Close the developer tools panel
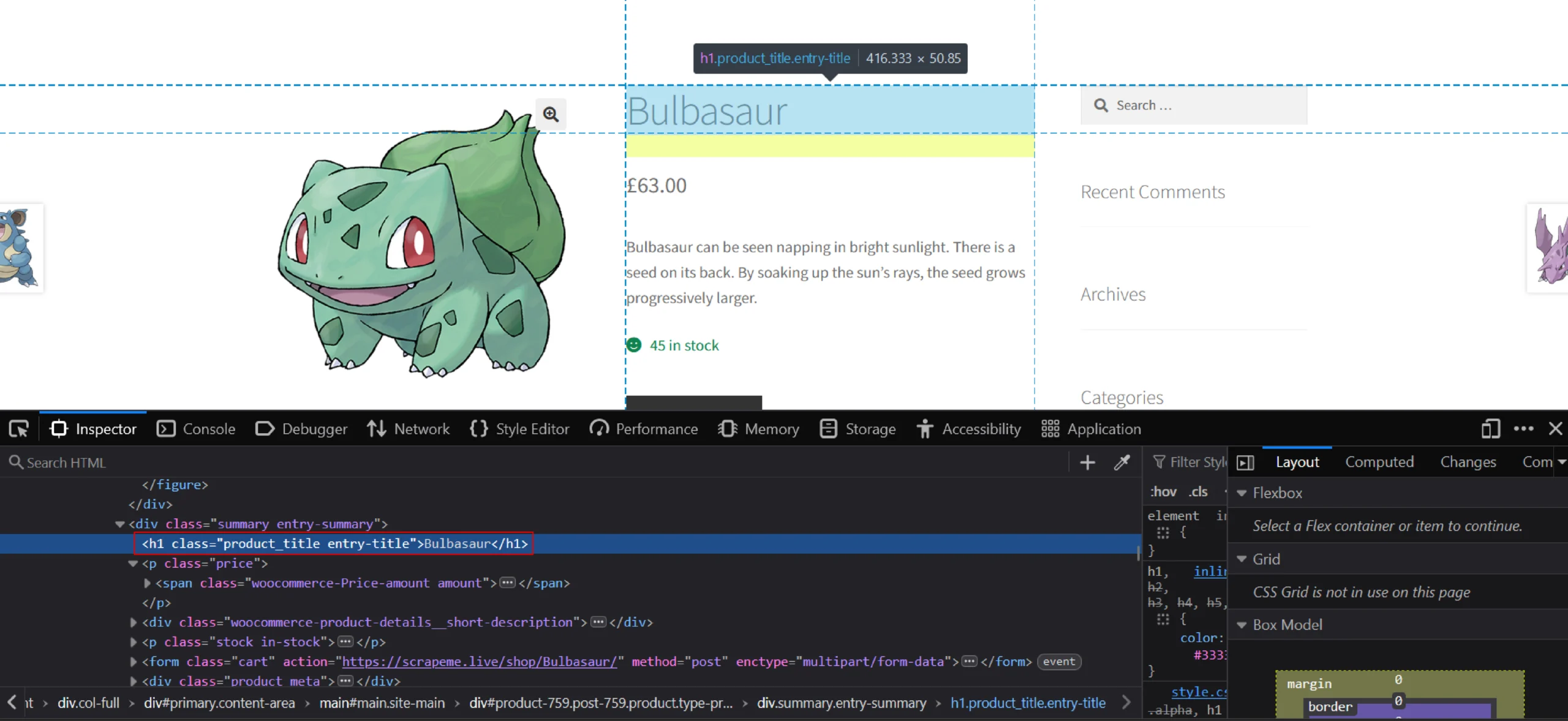Viewport: 1568px width, 721px height. [1555, 429]
